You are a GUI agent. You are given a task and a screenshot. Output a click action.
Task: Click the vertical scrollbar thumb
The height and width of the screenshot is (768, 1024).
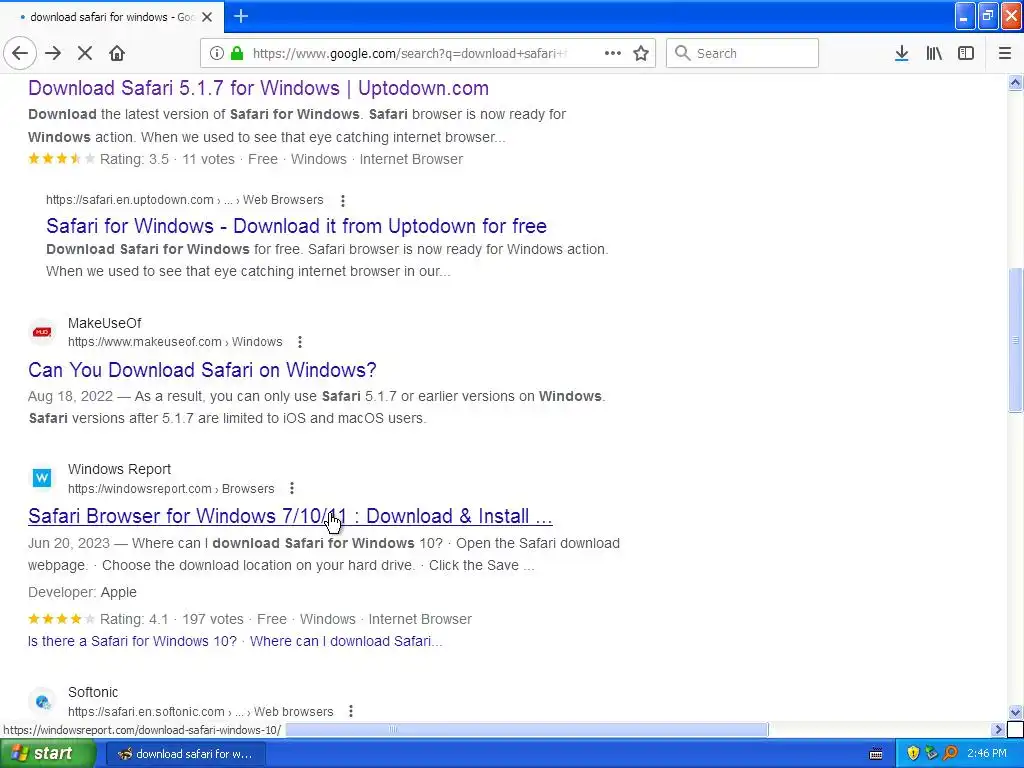pos(1016,340)
